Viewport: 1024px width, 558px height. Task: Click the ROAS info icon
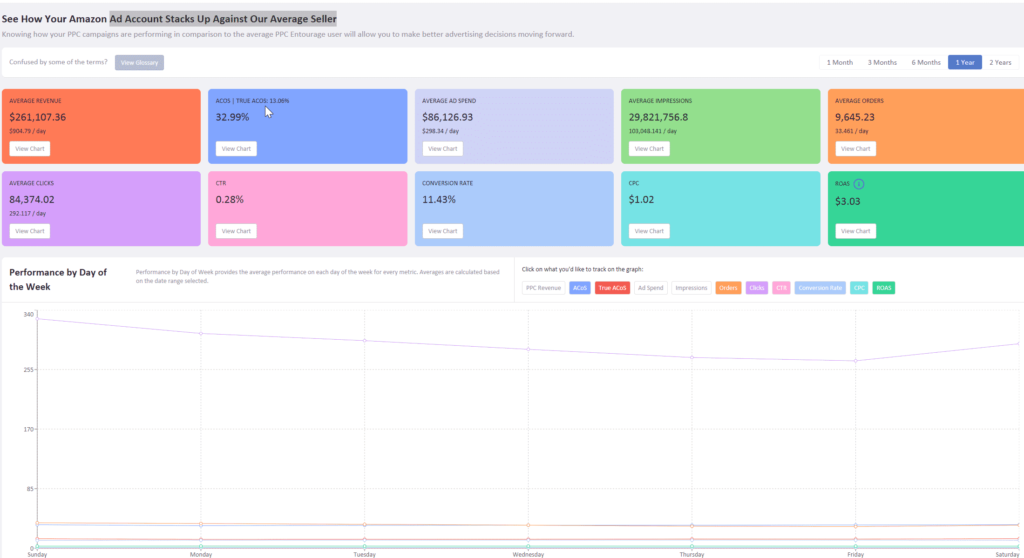(859, 184)
